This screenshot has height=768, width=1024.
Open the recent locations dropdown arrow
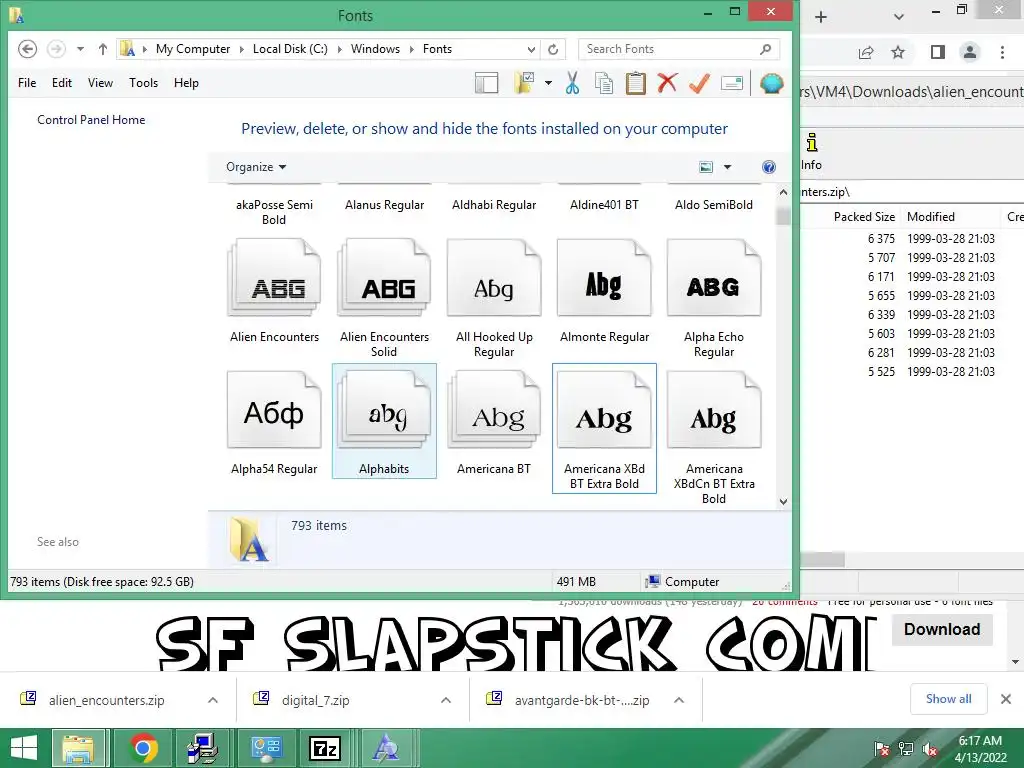pos(80,49)
